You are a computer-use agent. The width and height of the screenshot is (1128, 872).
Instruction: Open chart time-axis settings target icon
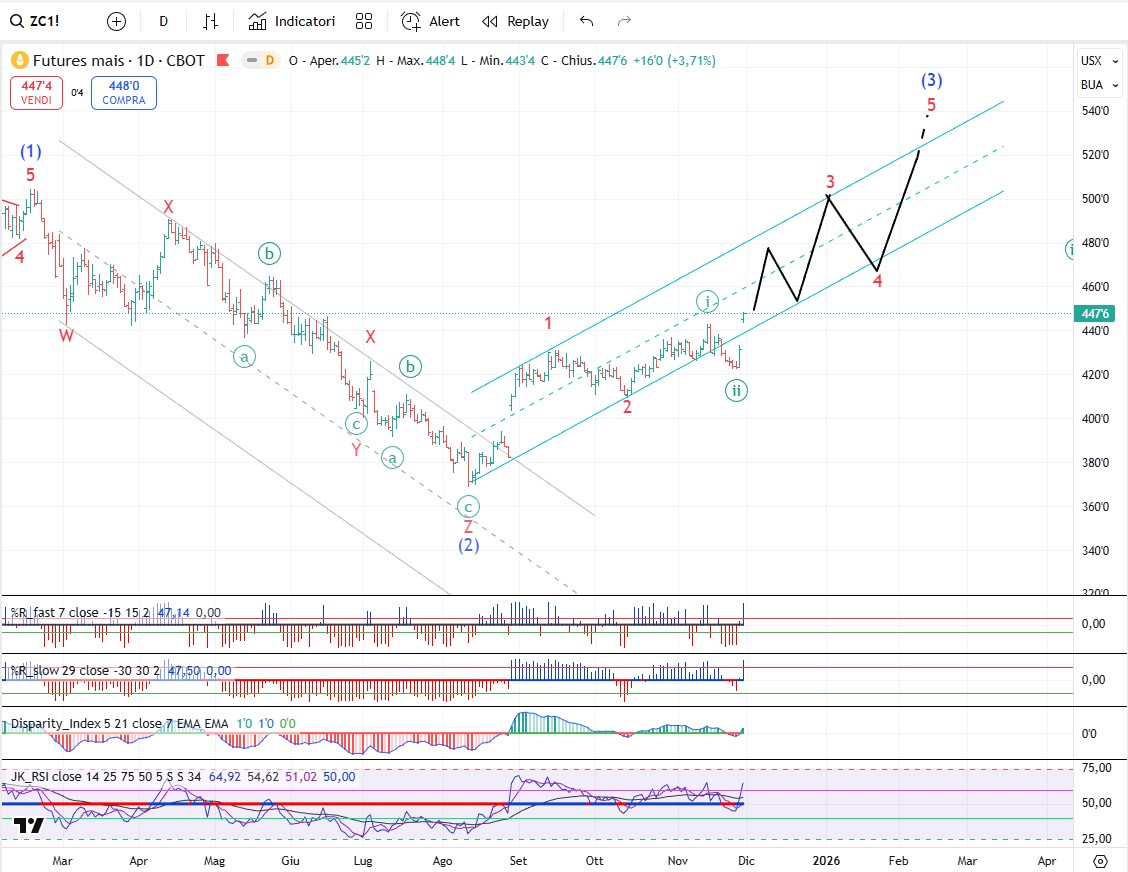point(1100,860)
